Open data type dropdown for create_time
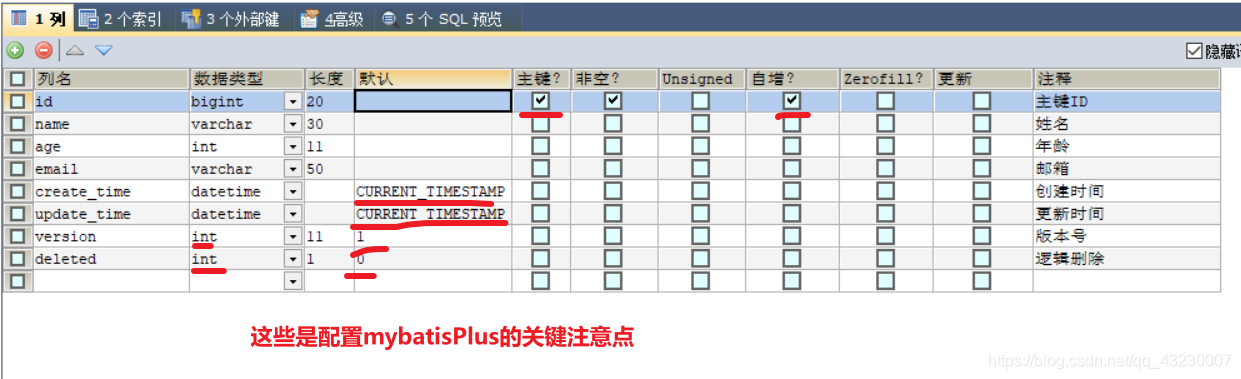This screenshot has width=1241, height=379. point(293,192)
